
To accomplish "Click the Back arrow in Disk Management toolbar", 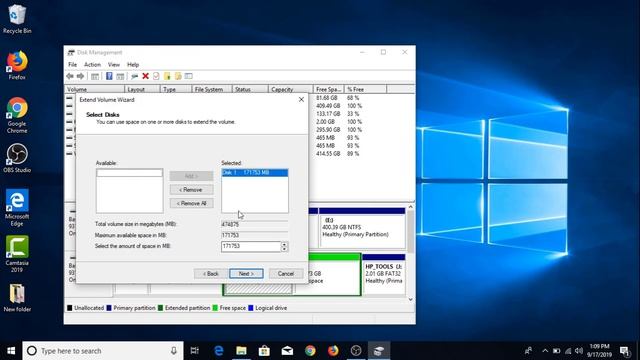I will pos(70,76).
